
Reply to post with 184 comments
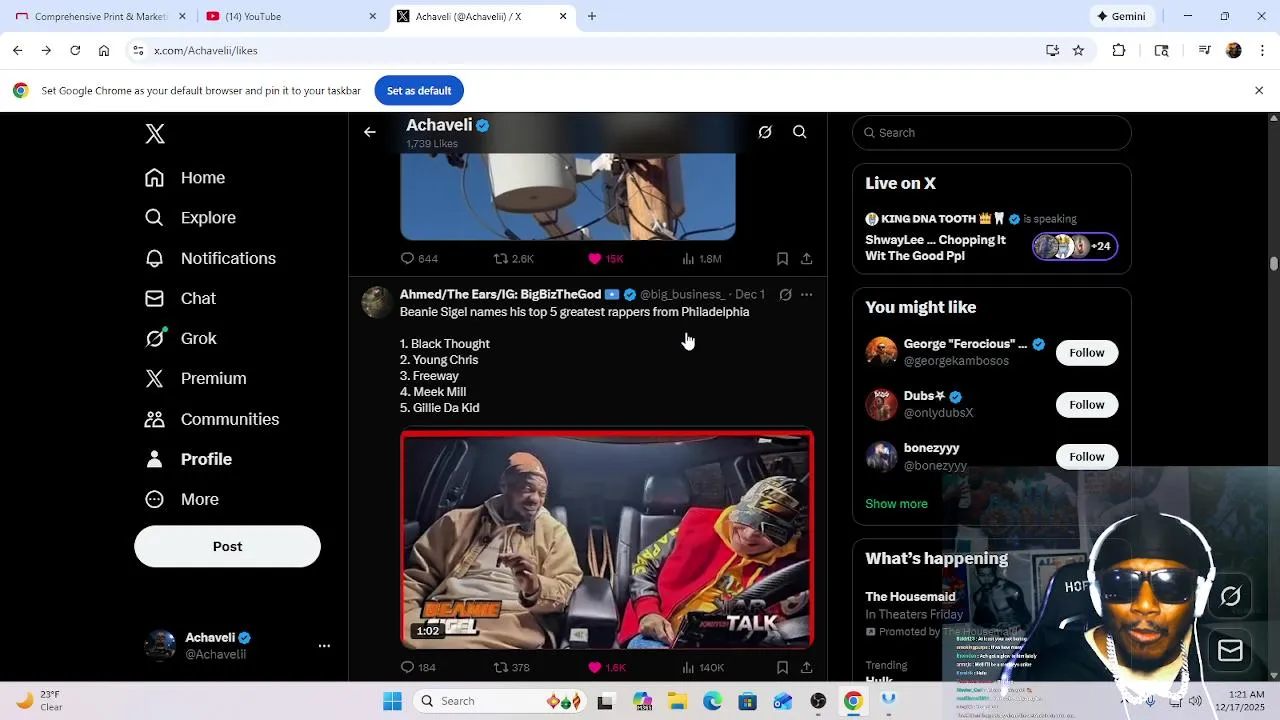tap(418, 667)
